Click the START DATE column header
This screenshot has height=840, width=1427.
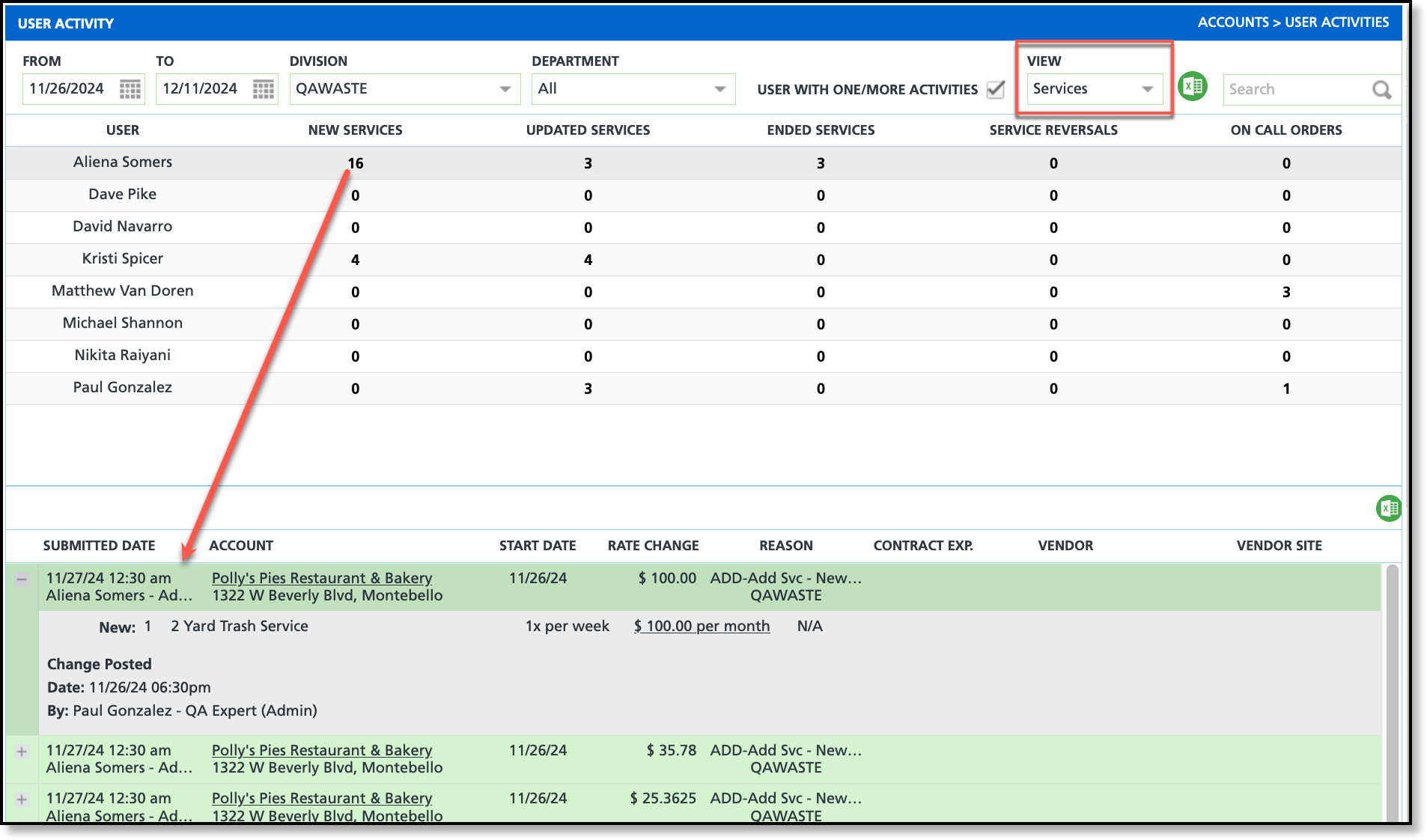(538, 546)
